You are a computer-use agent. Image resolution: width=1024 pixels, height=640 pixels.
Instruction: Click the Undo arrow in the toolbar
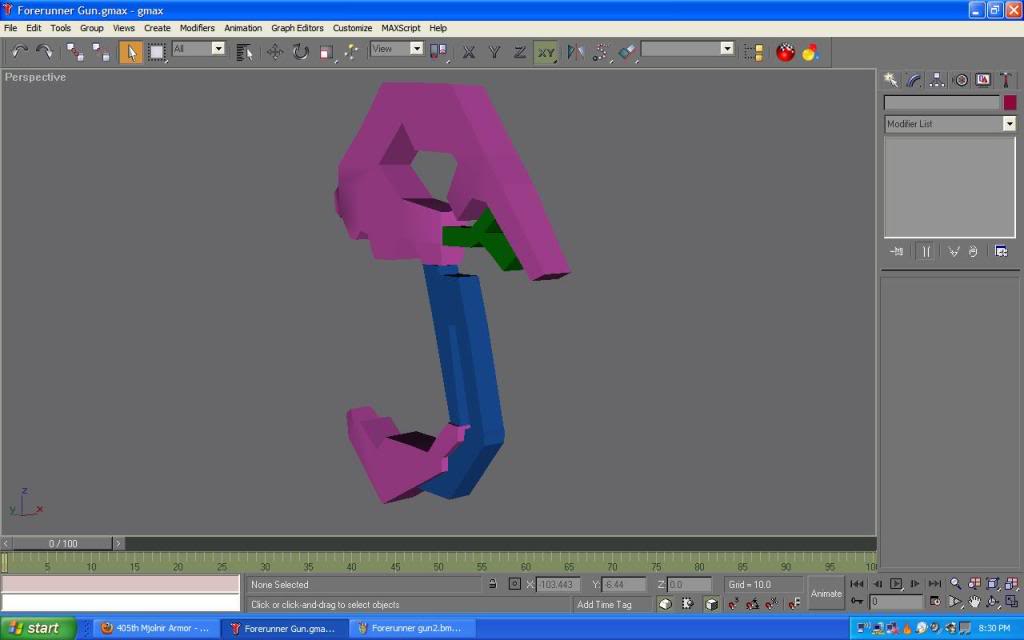(x=19, y=52)
